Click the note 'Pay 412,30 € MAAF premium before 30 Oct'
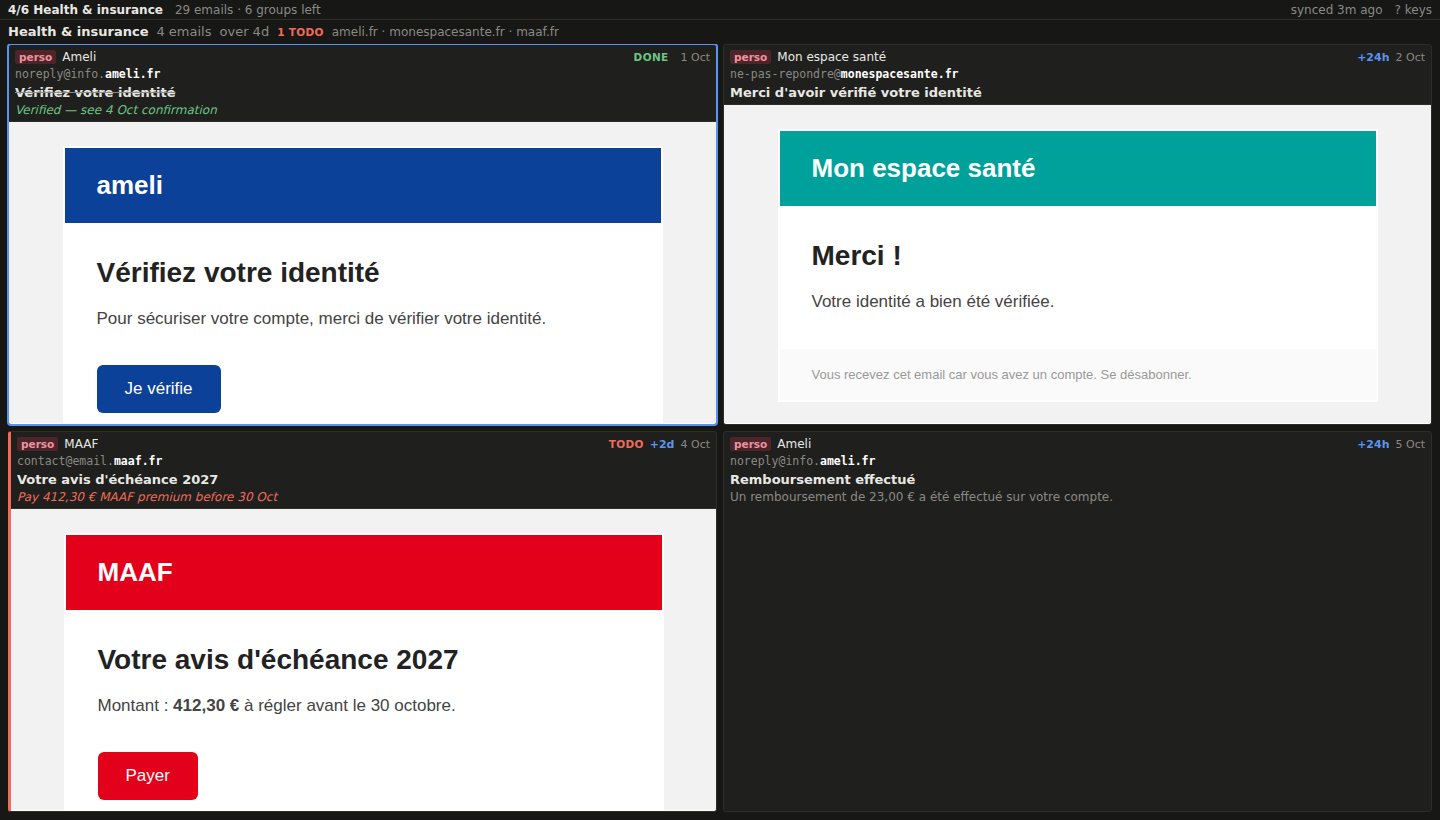 coord(148,497)
